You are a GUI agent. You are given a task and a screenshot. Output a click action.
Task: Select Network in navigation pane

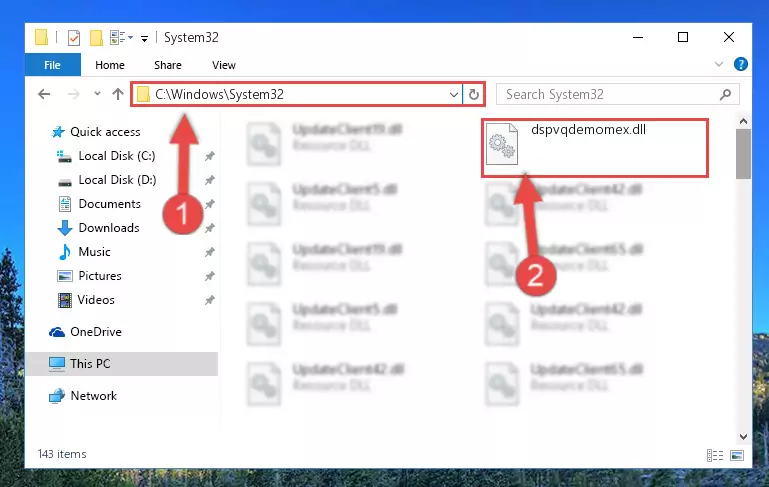(x=83, y=395)
